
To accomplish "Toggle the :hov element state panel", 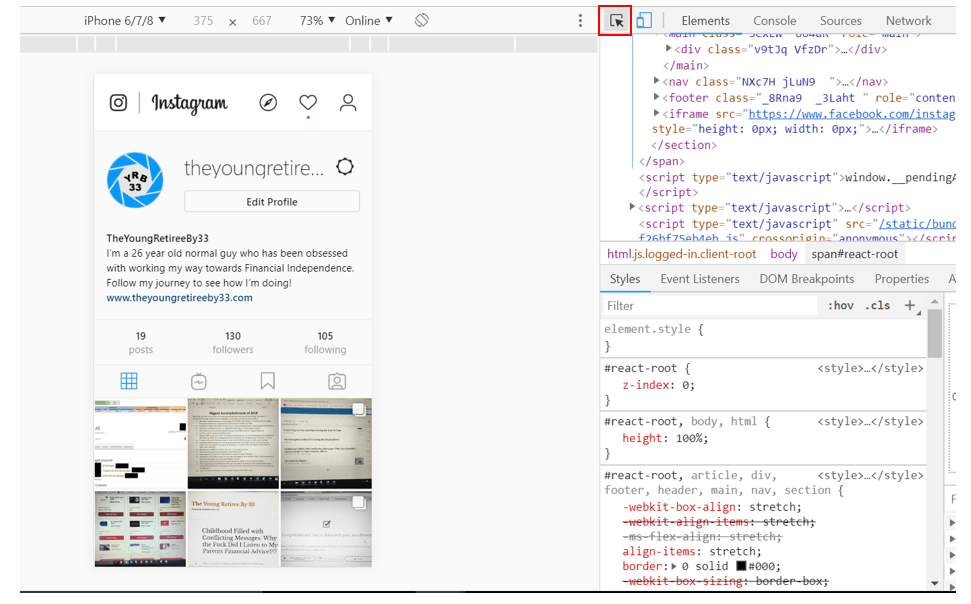I will pos(841,305).
